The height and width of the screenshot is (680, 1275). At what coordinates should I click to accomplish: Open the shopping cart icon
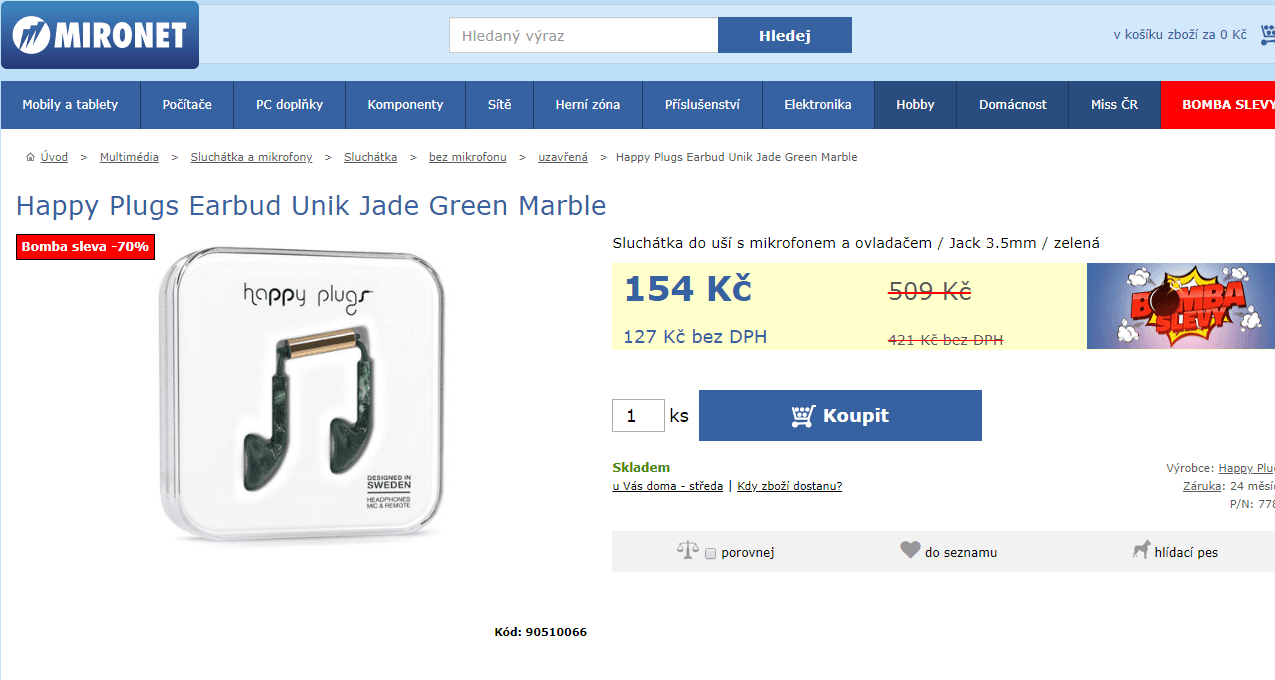(1267, 36)
